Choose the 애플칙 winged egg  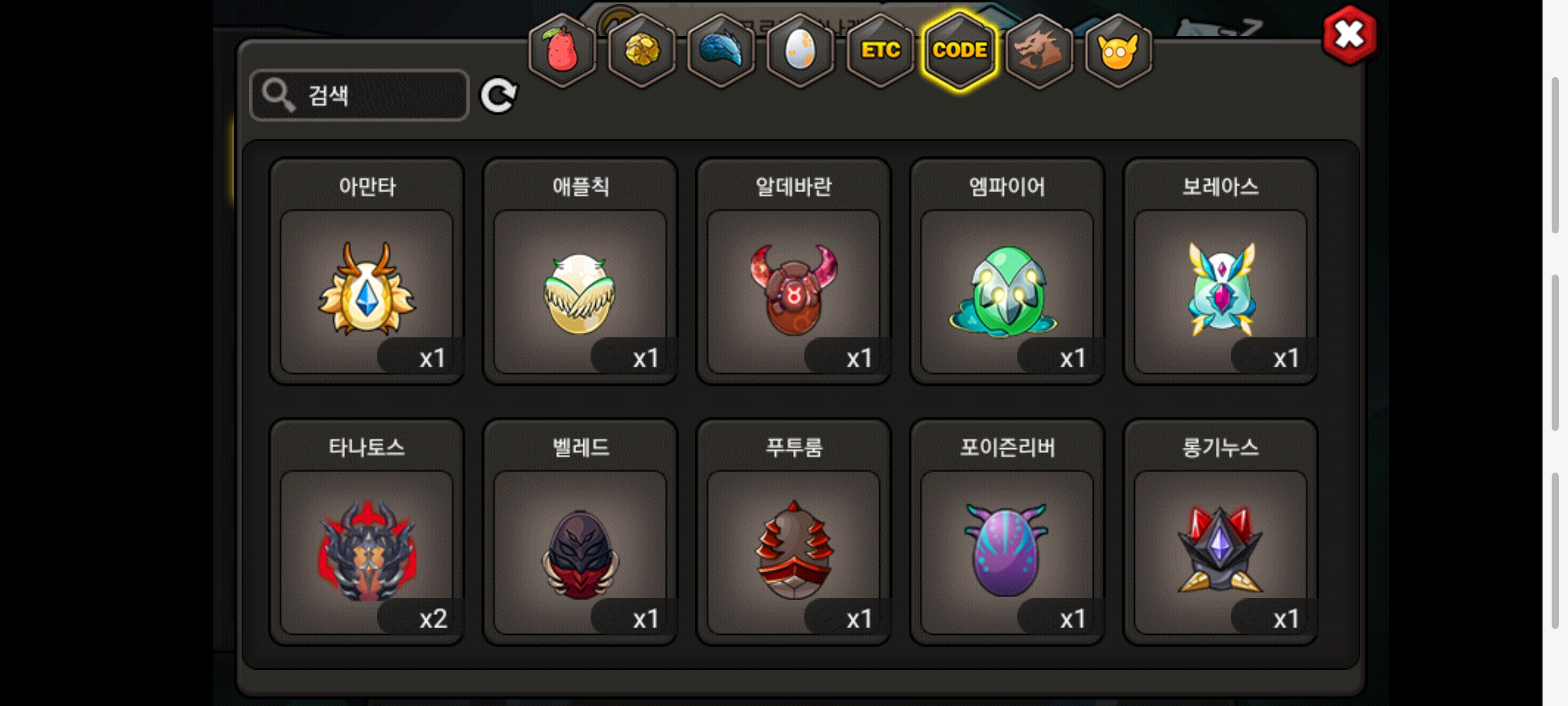(580, 271)
